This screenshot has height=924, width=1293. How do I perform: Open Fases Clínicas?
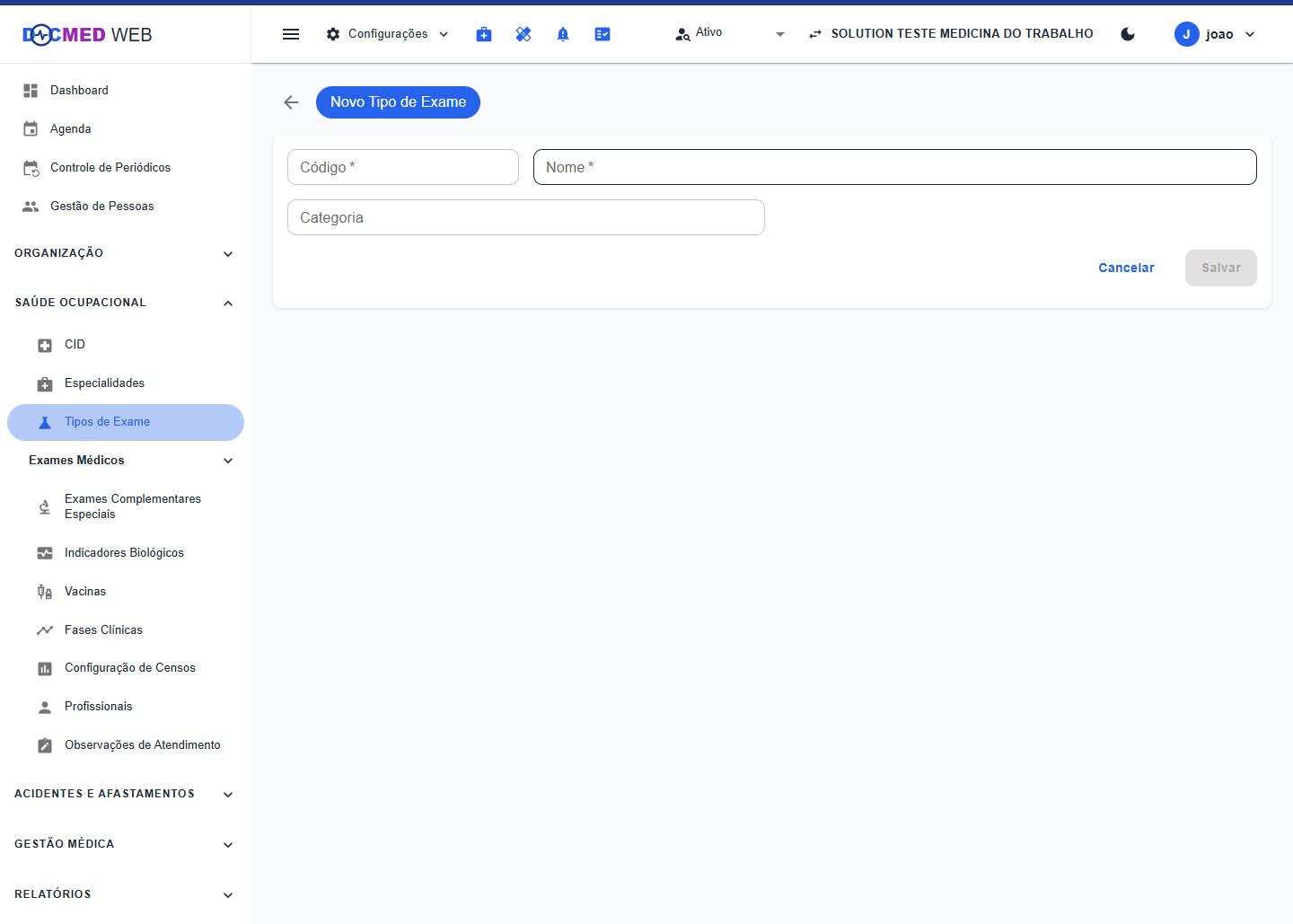[x=126, y=630]
